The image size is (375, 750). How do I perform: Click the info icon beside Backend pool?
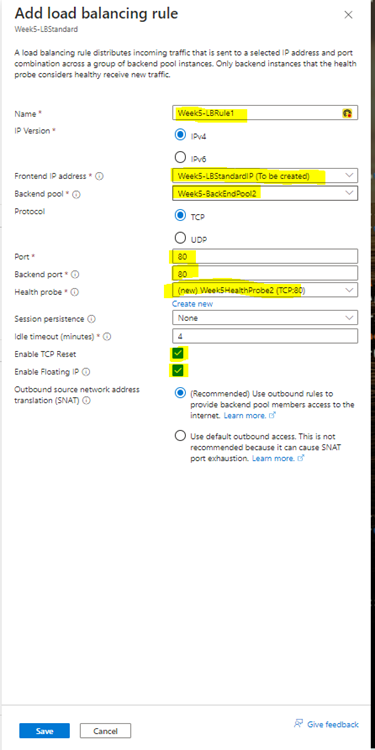(76, 195)
